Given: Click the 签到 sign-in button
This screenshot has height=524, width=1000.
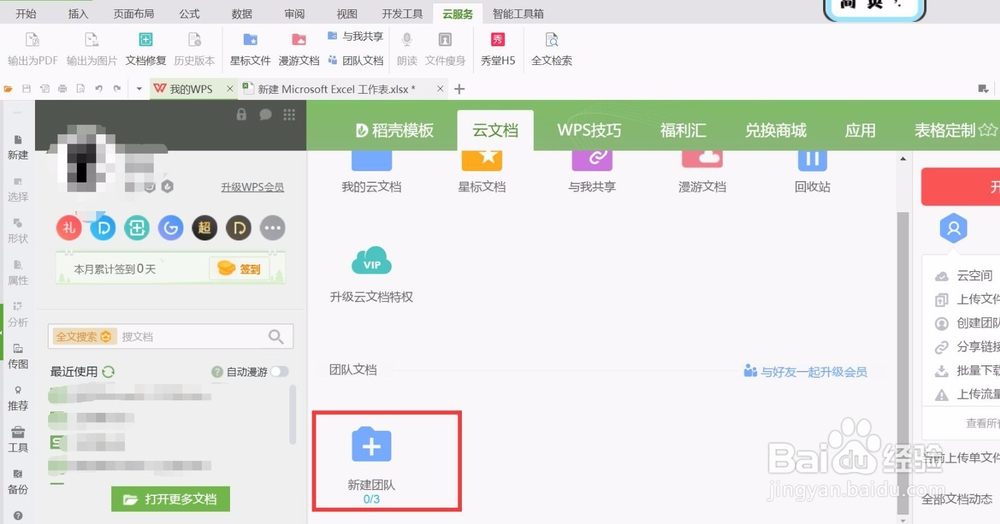Looking at the screenshot, I should pos(240,268).
